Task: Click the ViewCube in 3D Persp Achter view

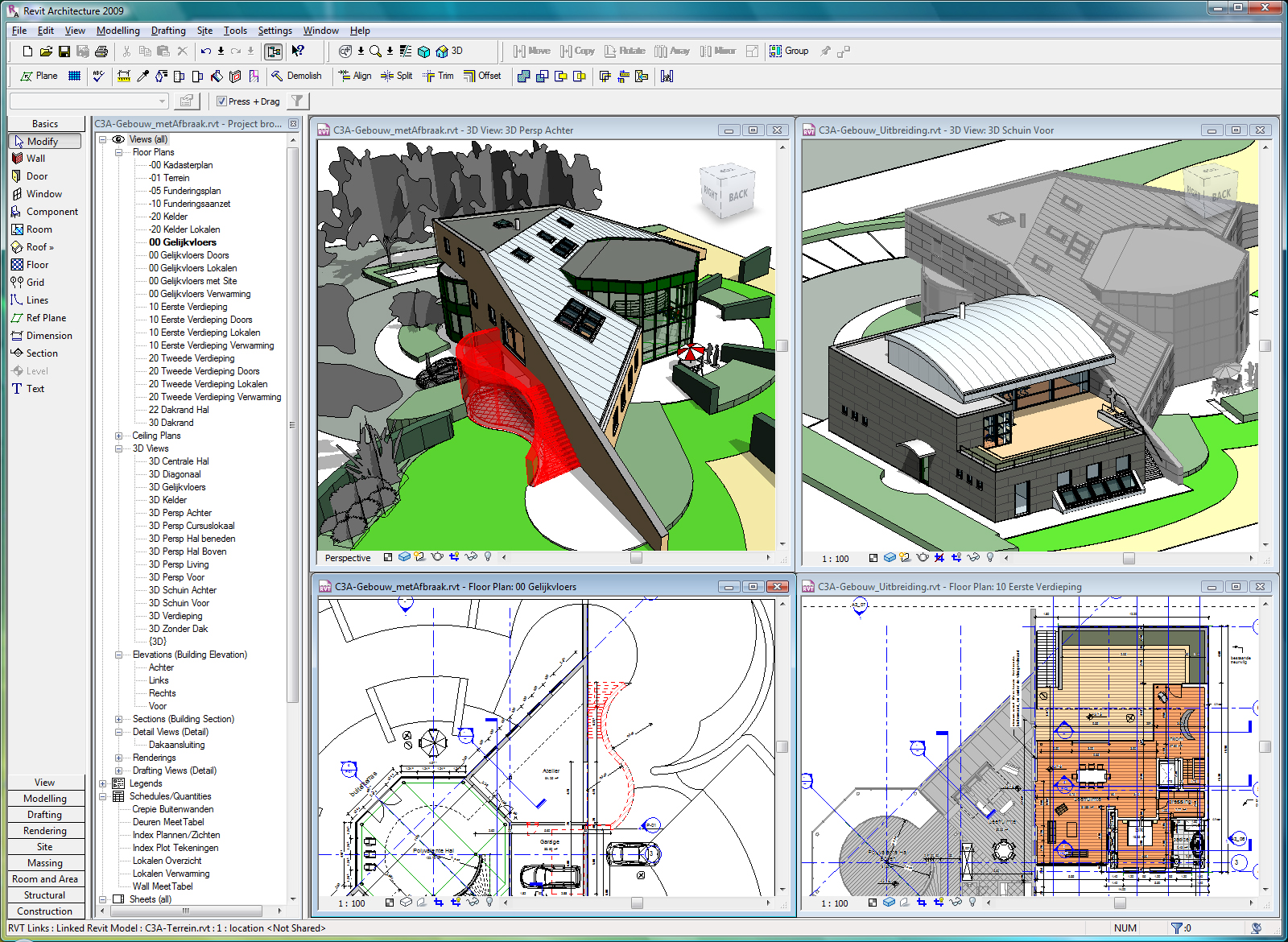Action: (728, 192)
